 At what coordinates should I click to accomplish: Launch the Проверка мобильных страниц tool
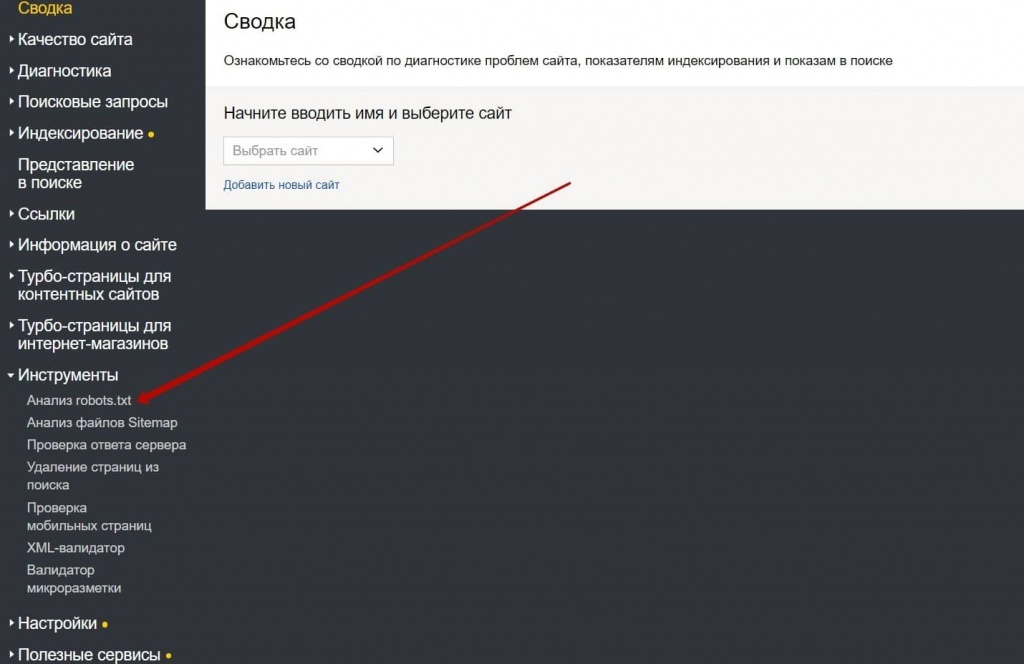click(x=89, y=516)
